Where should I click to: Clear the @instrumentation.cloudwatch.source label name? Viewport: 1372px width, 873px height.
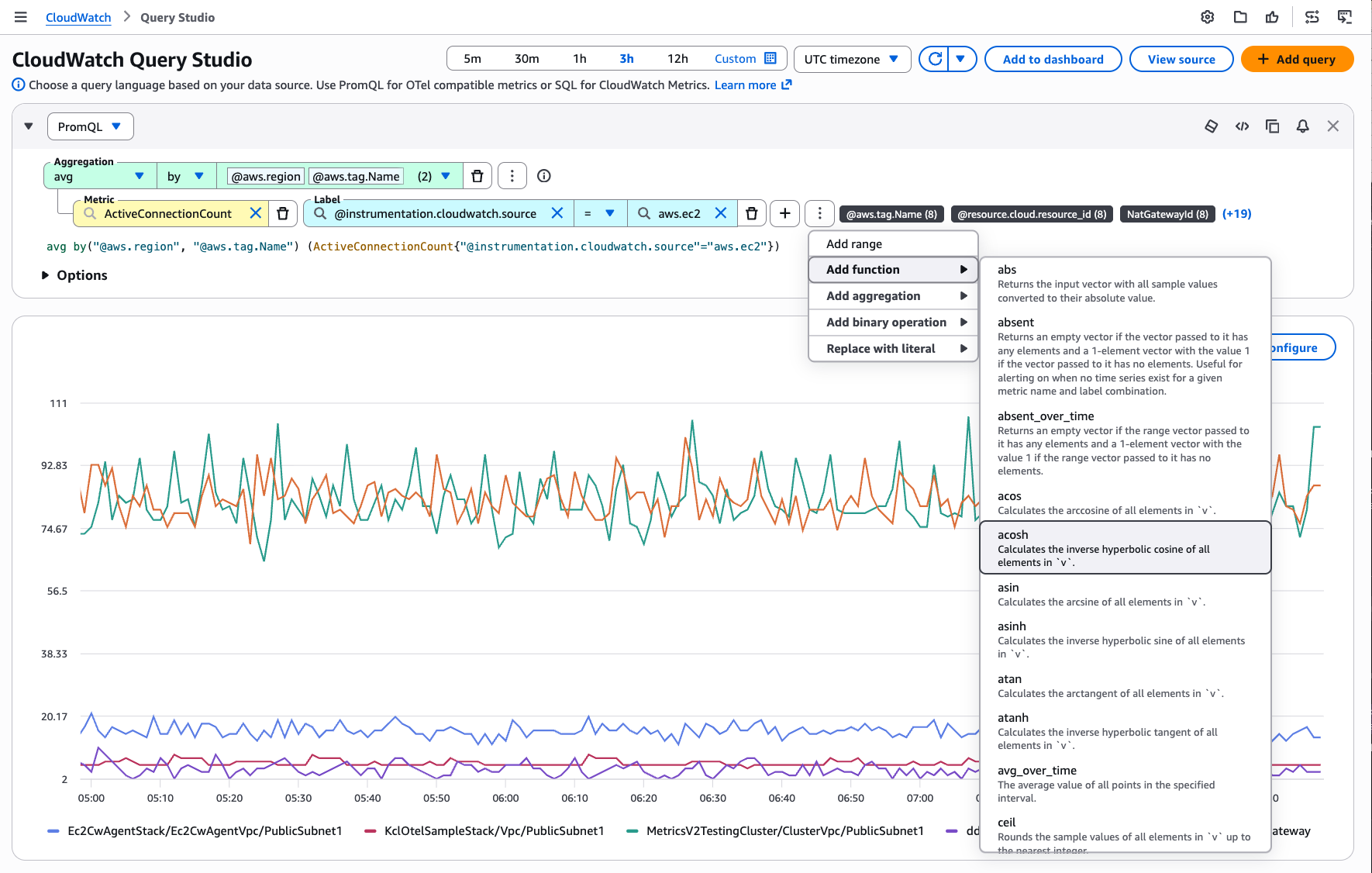coord(557,213)
